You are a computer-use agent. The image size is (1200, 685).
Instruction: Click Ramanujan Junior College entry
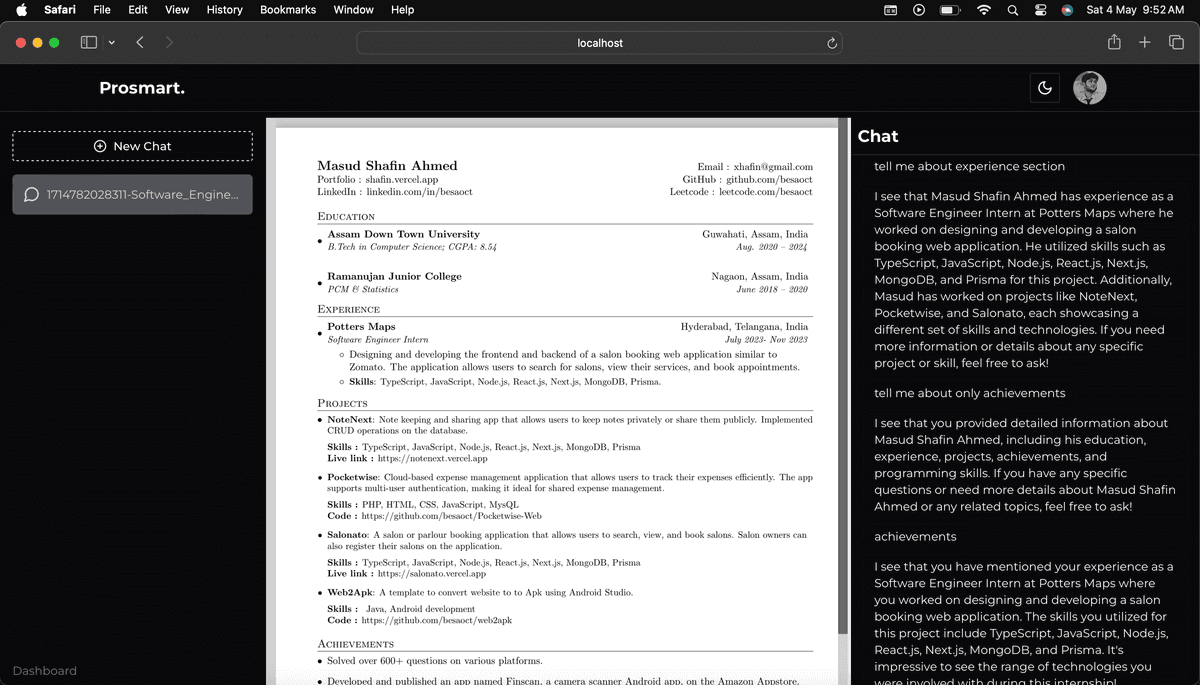(x=394, y=276)
